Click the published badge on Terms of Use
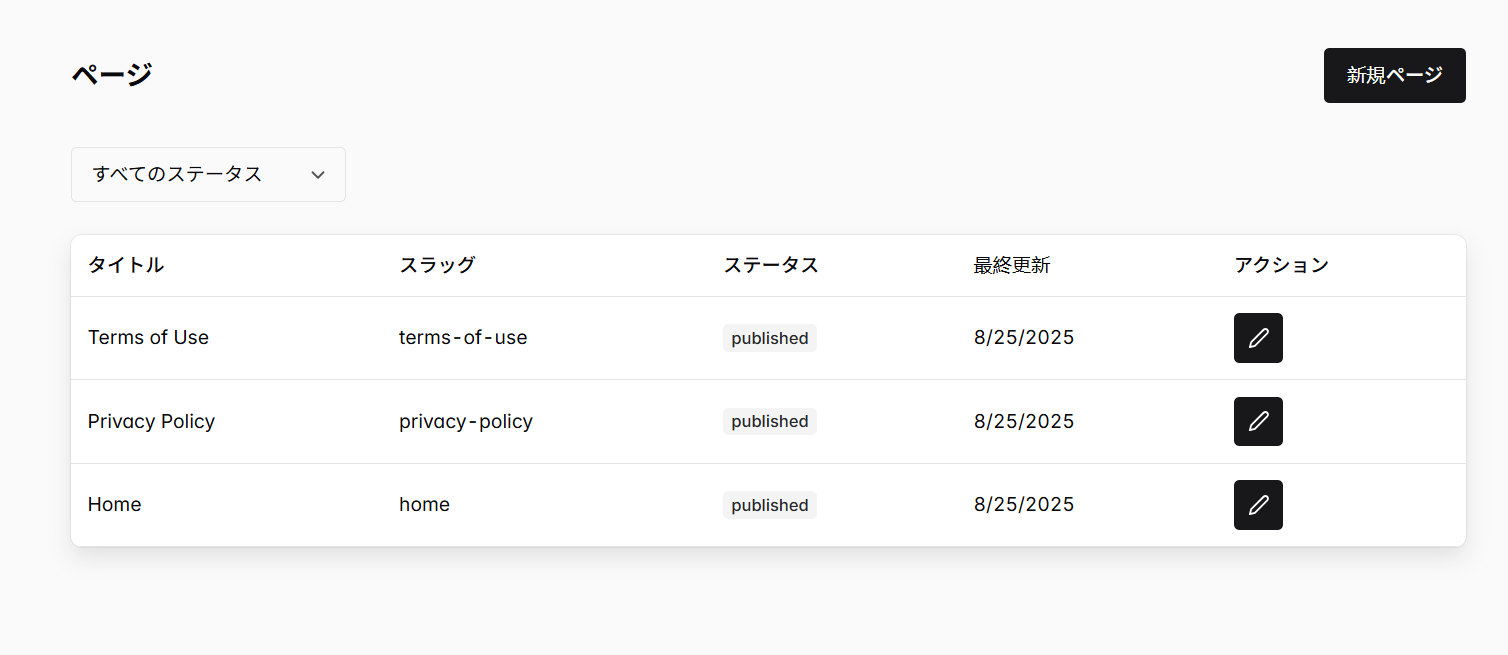1508x655 pixels. click(769, 338)
